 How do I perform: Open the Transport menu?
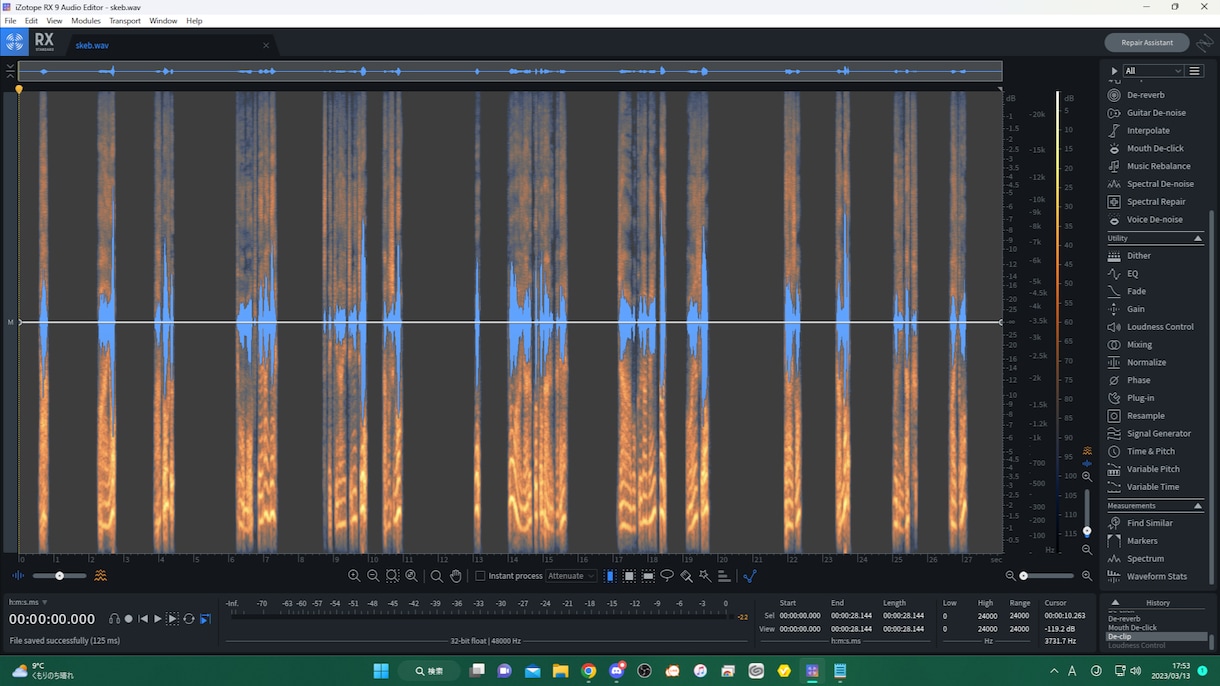[x=125, y=21]
